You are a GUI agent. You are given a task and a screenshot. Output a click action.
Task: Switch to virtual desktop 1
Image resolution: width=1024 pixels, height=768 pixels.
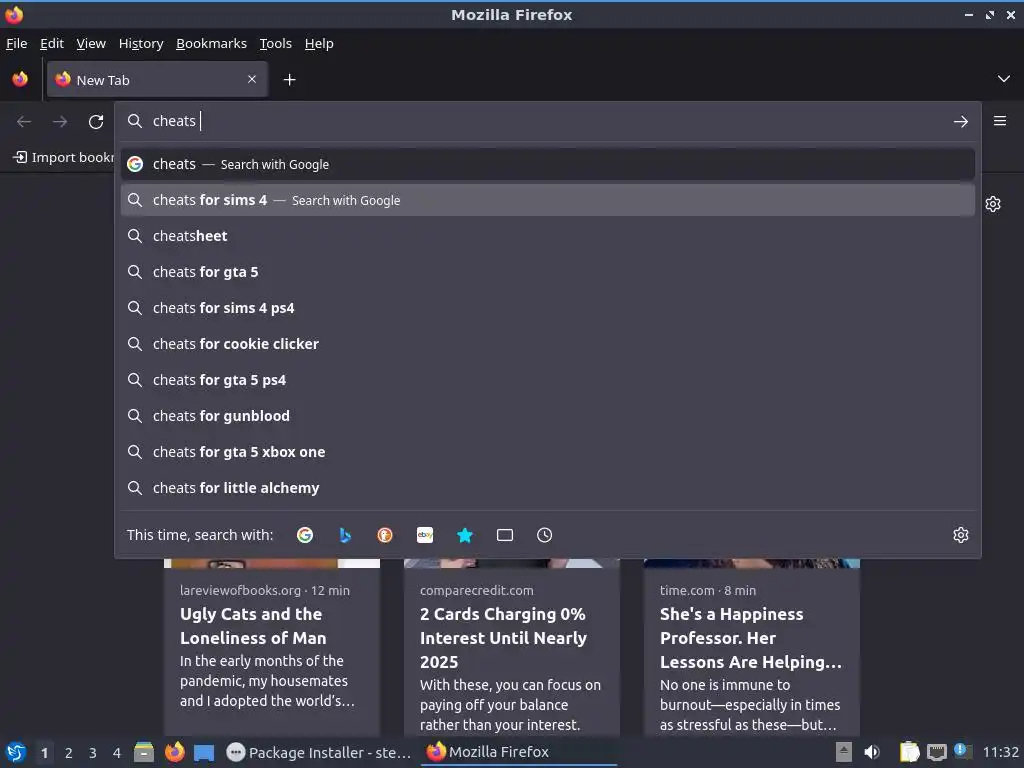coord(44,753)
